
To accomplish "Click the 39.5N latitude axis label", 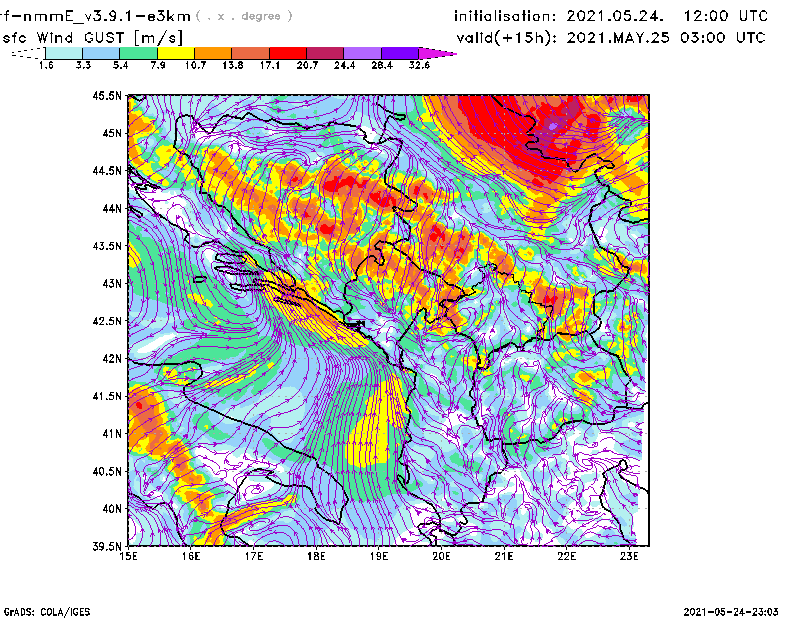I will (x=107, y=546).
